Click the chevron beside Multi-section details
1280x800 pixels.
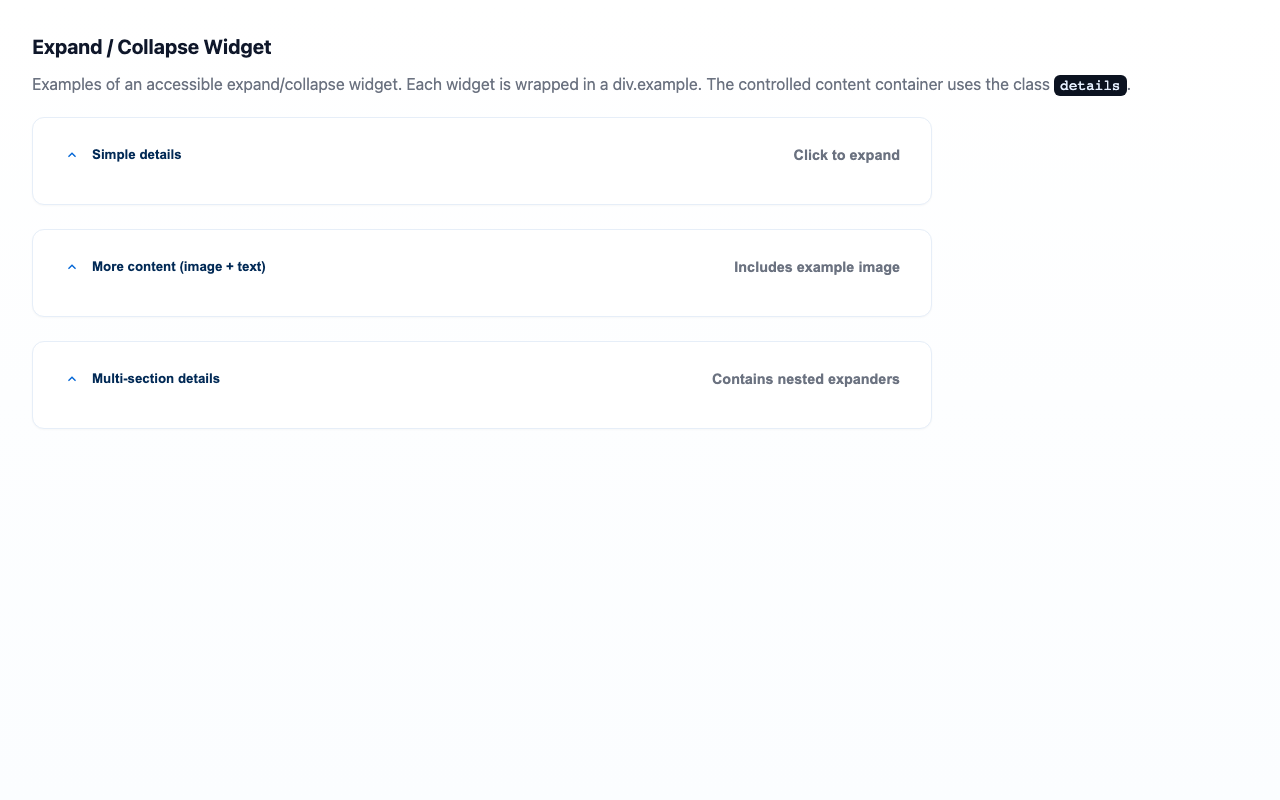[x=71, y=378]
